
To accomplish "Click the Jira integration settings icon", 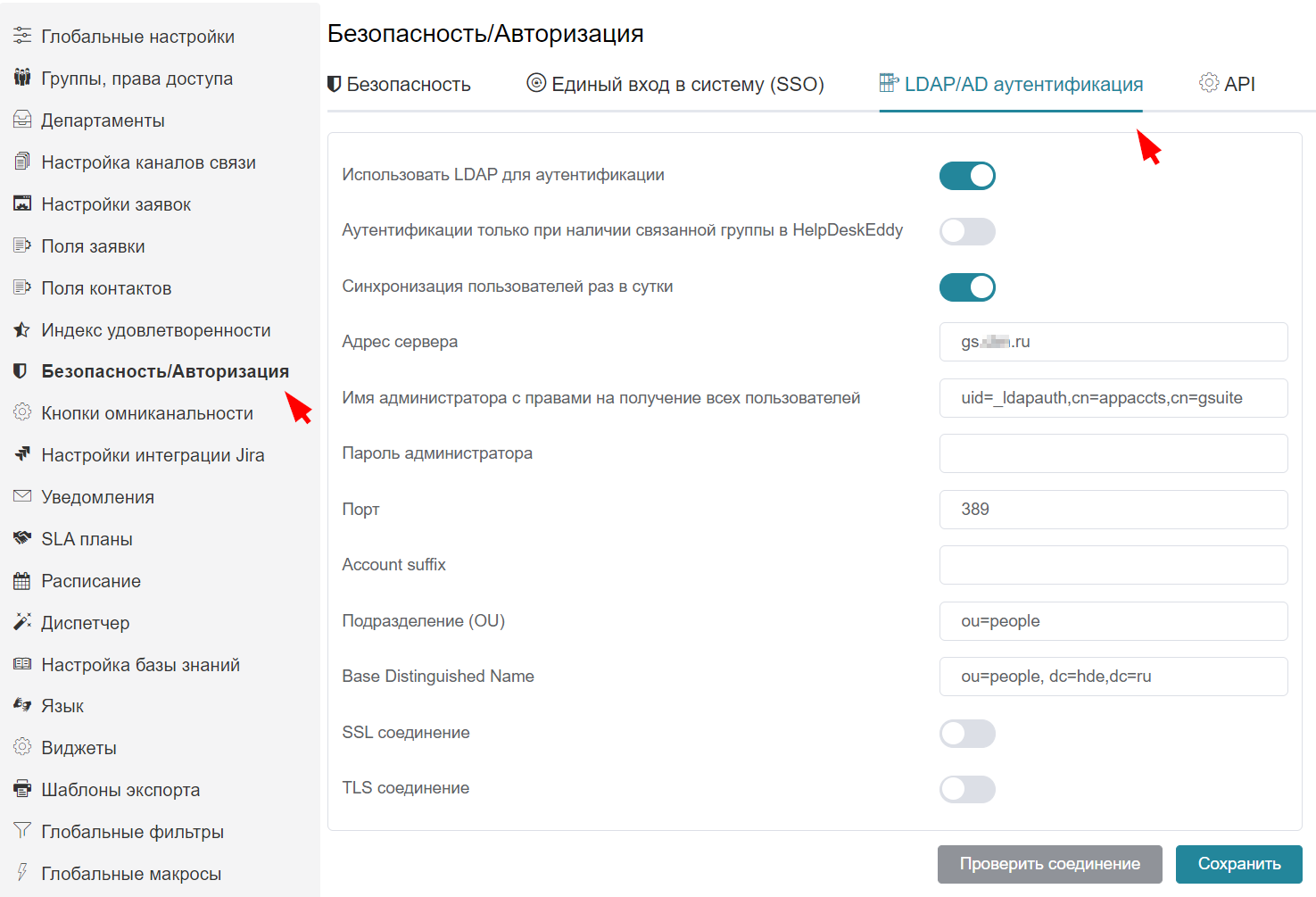I will click(22, 454).
